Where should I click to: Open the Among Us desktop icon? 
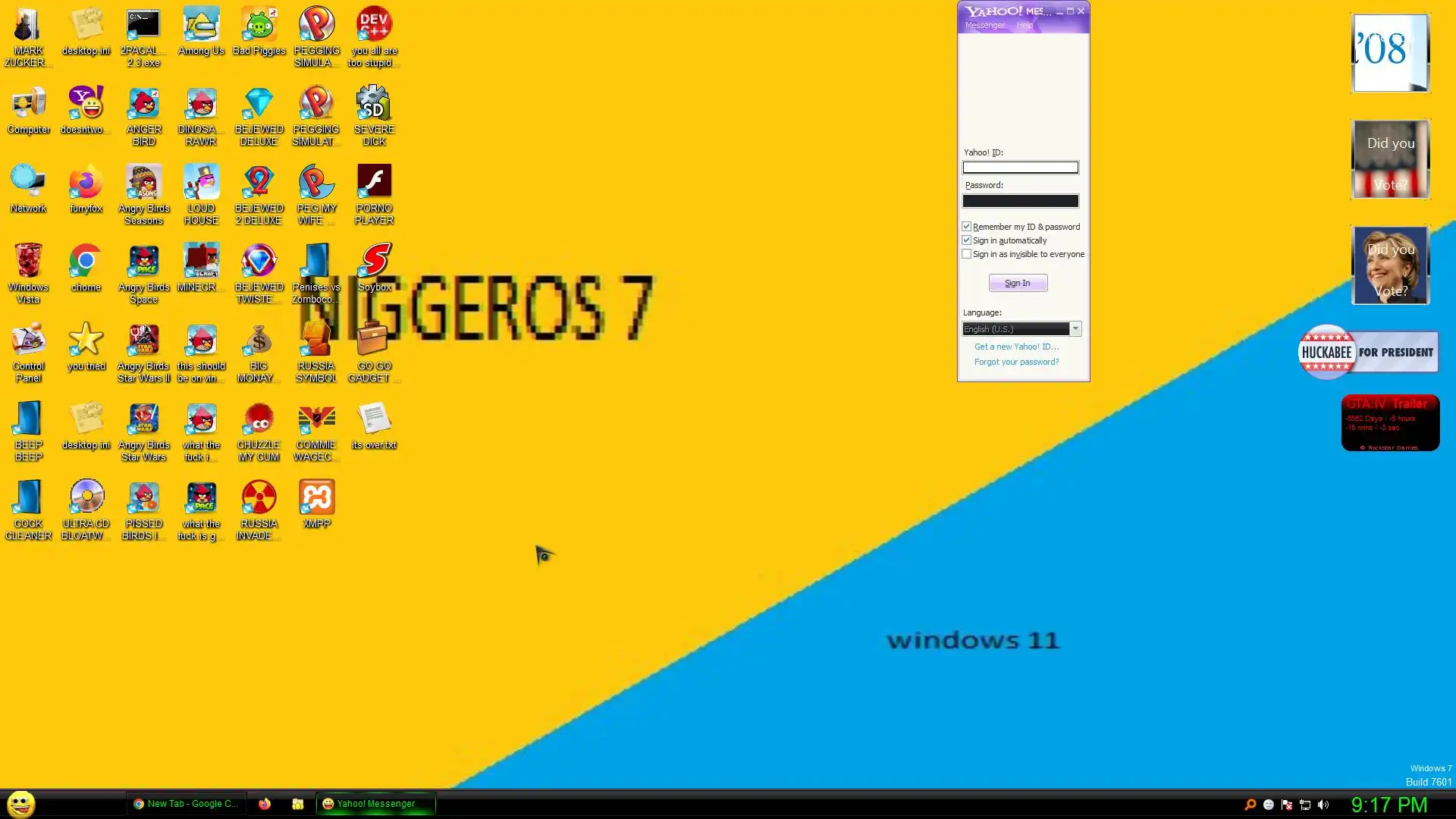[x=201, y=27]
